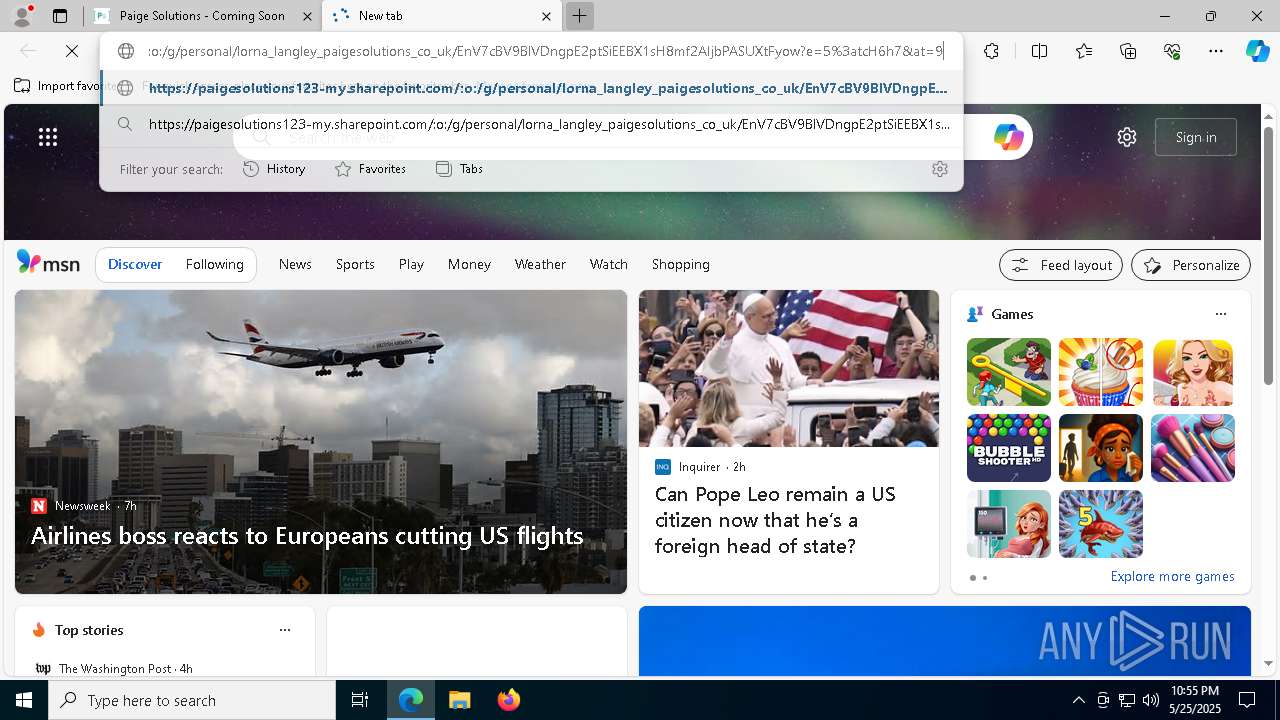Click Explore more games link
This screenshot has height=720, width=1280.
[1172, 577]
